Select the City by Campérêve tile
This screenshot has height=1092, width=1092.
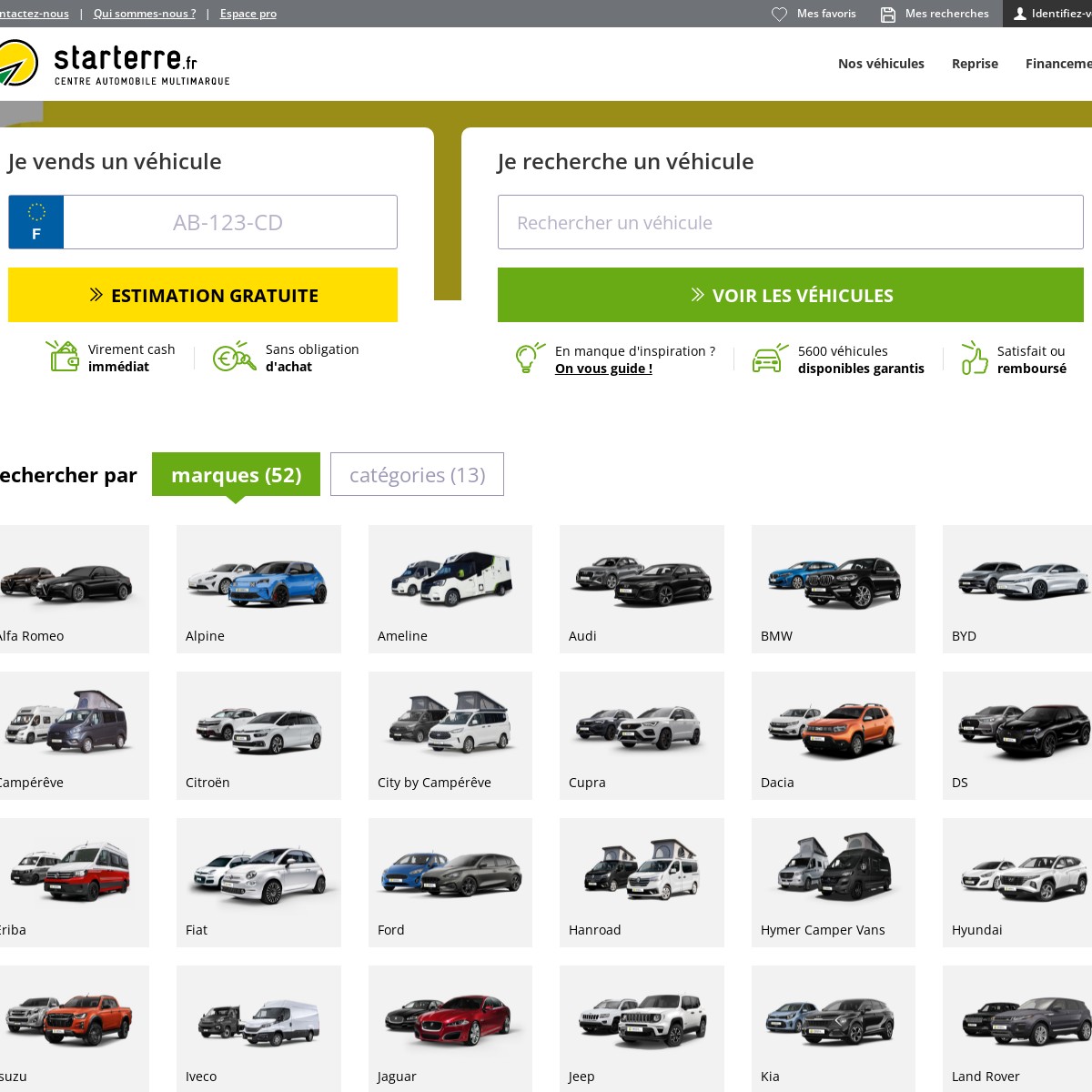coord(450,735)
